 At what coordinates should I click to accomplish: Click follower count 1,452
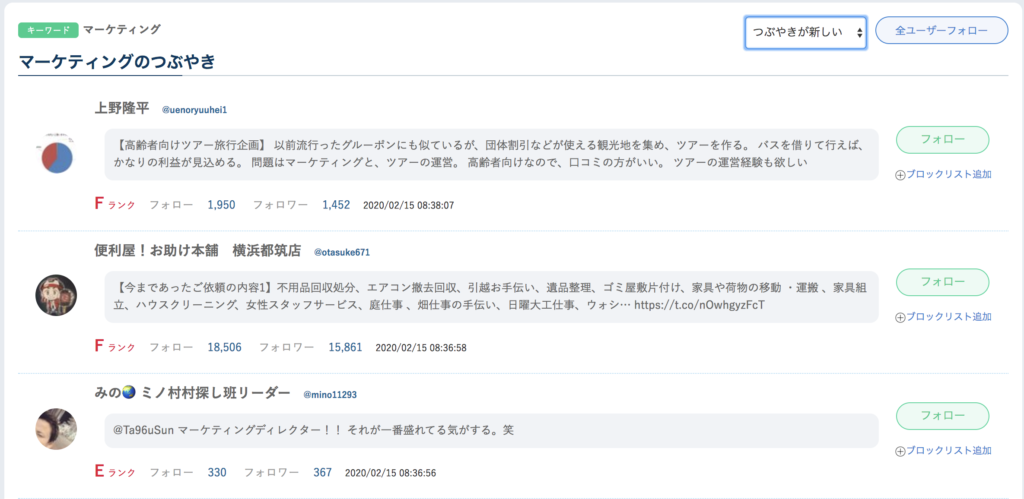coord(336,204)
